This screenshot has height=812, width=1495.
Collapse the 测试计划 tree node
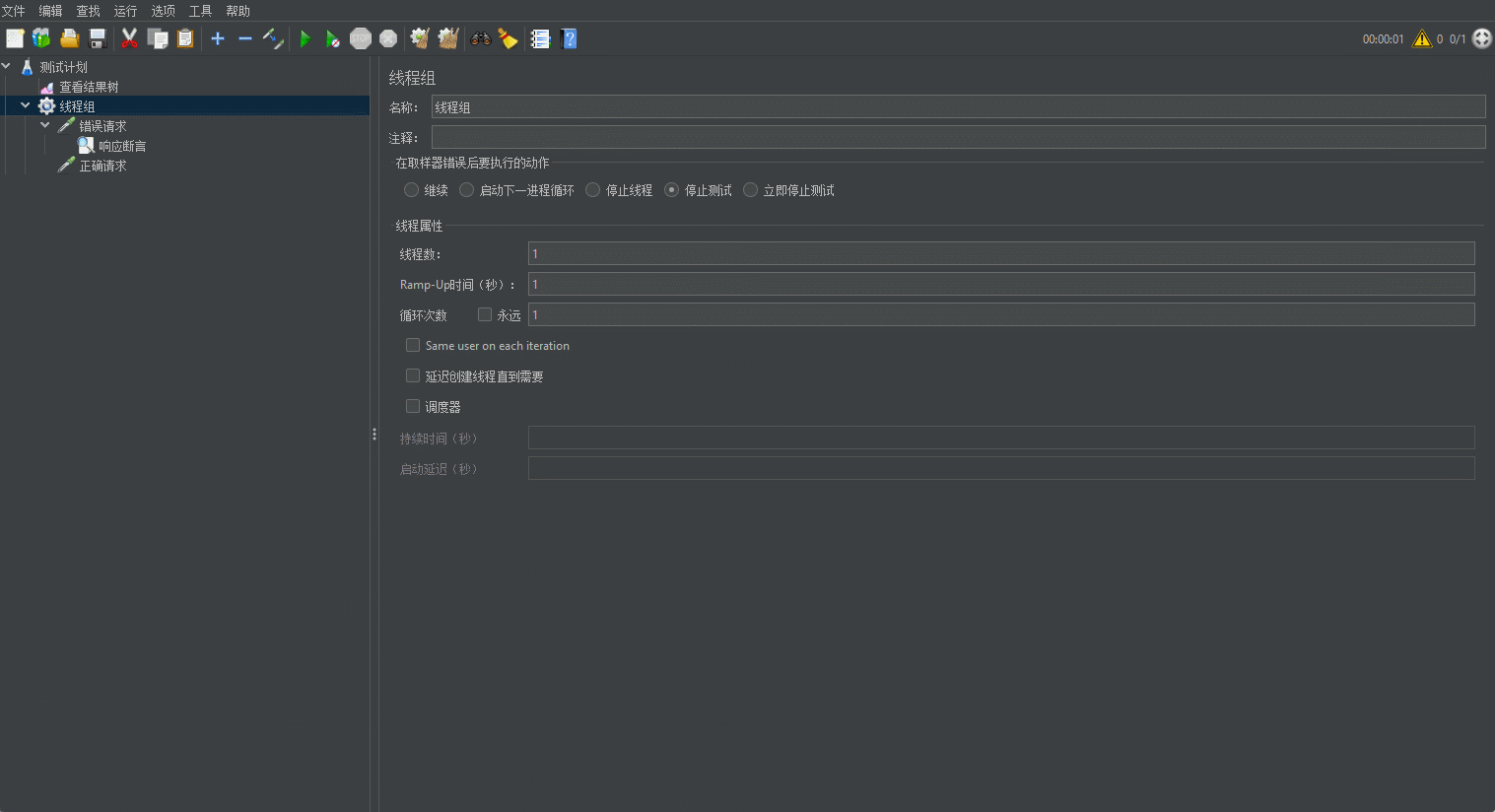(x=7, y=67)
